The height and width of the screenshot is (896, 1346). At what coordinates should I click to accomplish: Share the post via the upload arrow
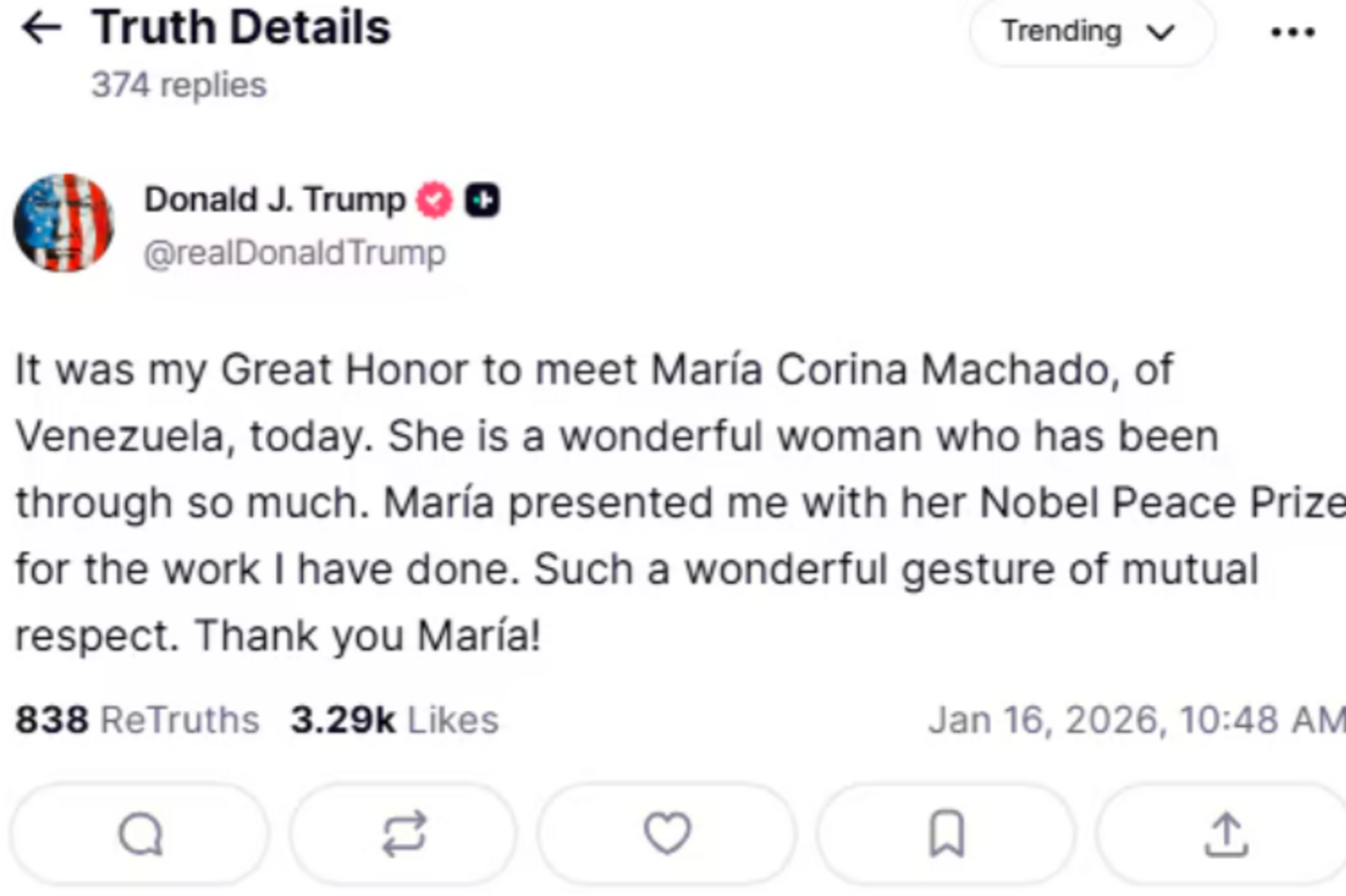tap(1224, 835)
